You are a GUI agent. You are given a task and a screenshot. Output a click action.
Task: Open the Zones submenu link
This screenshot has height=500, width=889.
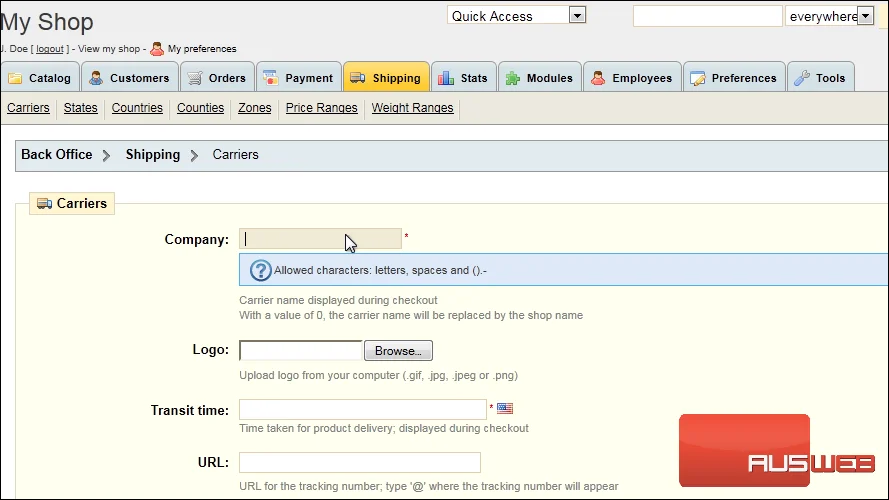[255, 108]
